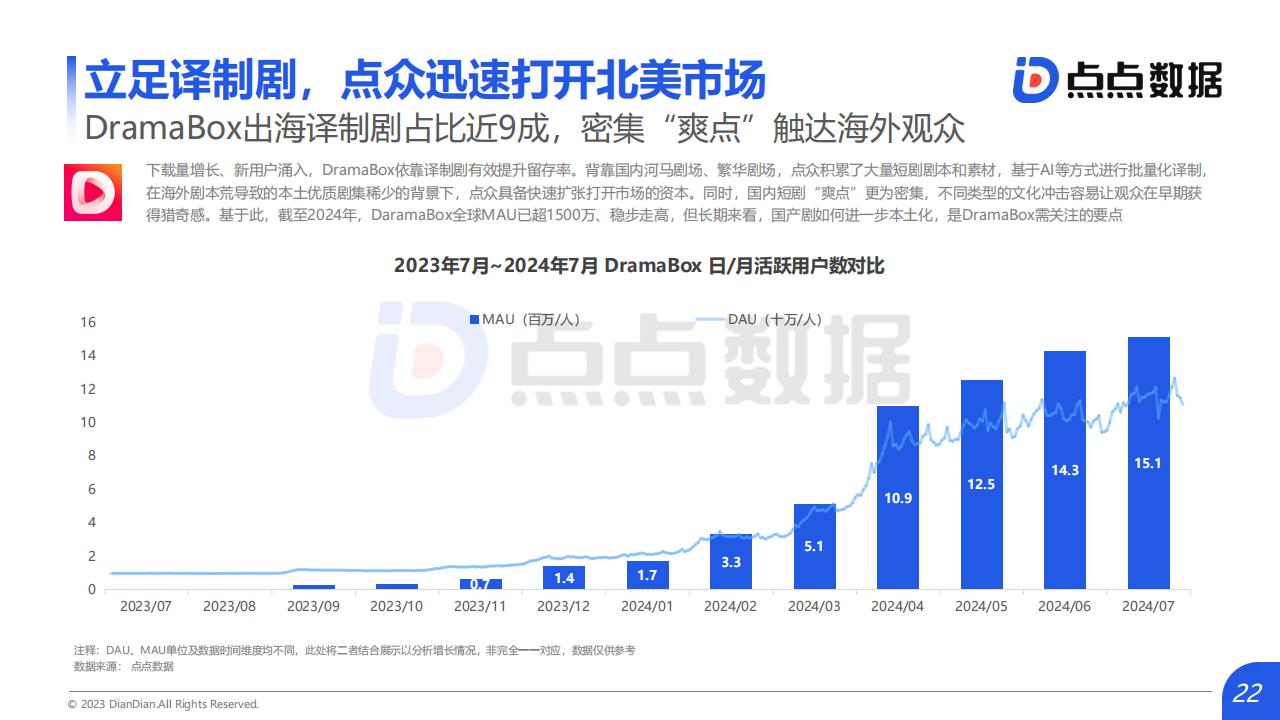Click the y-axis value 8

(x=91, y=455)
